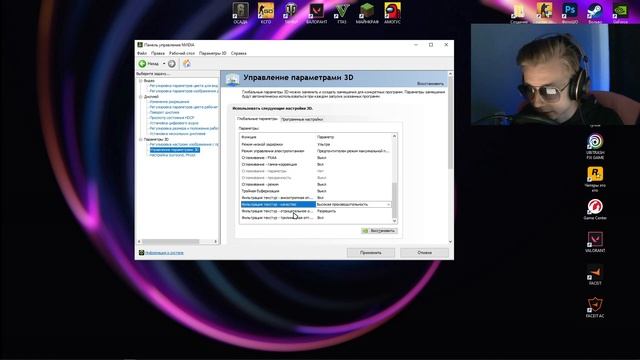Click the grey Forward arrow in NVIDIA toolbar
640x360 pixels.
pyautogui.click(x=172, y=64)
